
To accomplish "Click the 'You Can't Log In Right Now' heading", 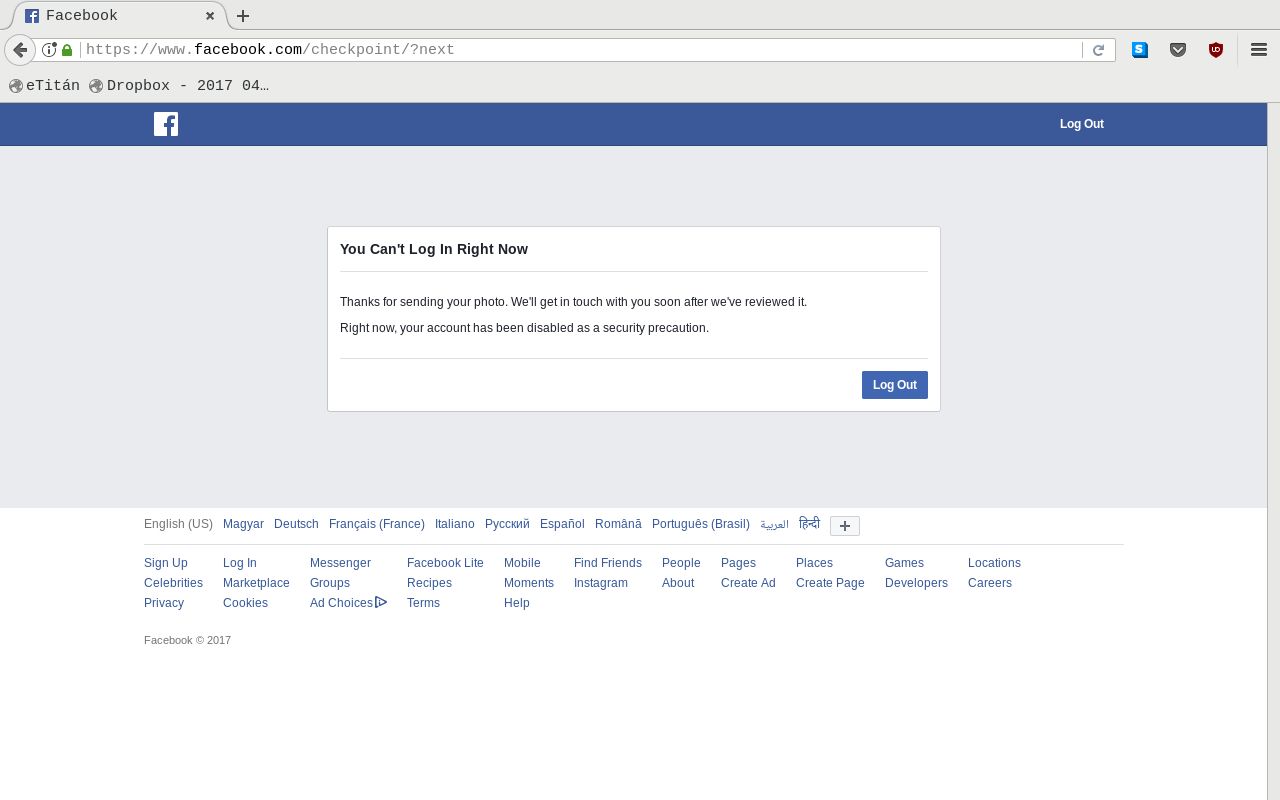I will (x=434, y=249).
